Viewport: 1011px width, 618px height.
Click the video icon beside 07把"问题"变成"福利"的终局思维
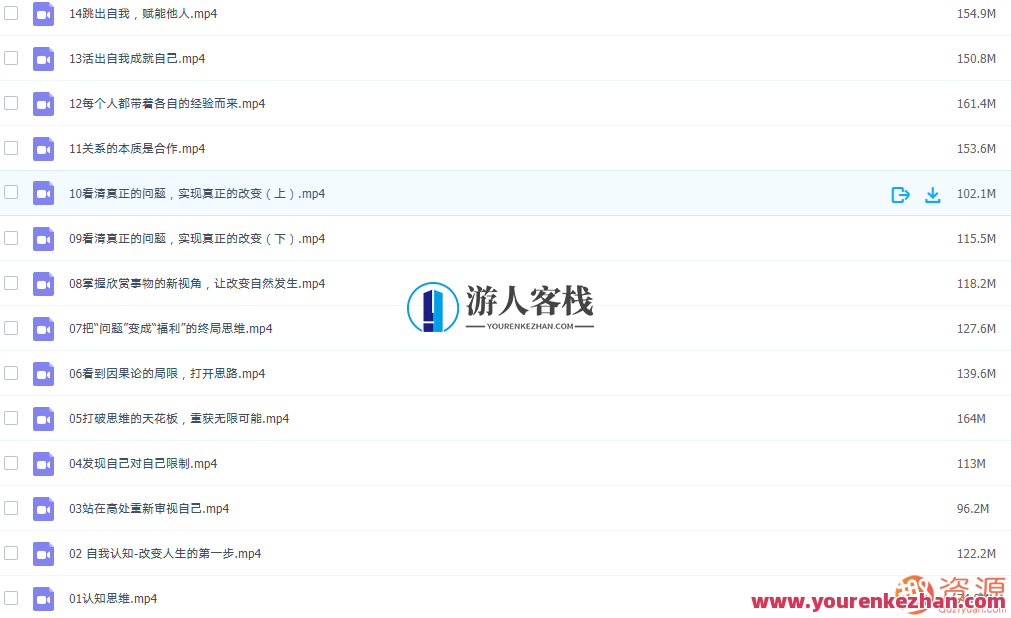43,328
